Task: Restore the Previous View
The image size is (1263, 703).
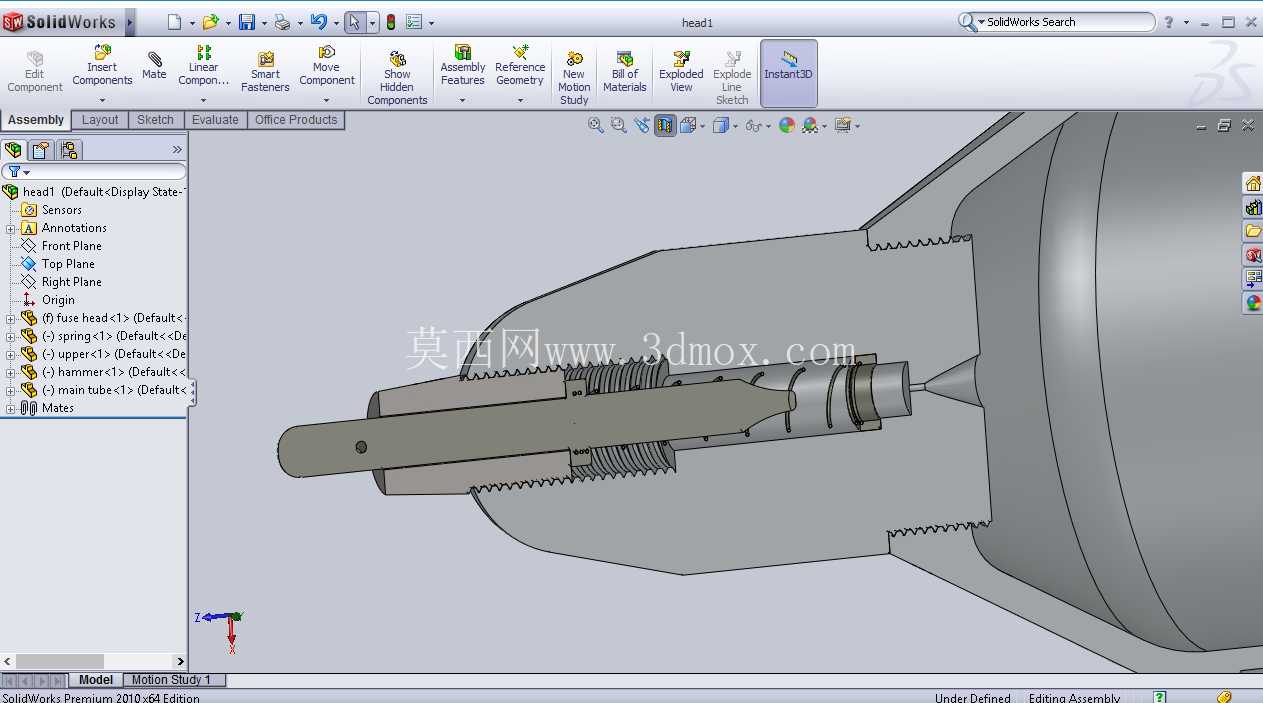Action: coord(641,125)
